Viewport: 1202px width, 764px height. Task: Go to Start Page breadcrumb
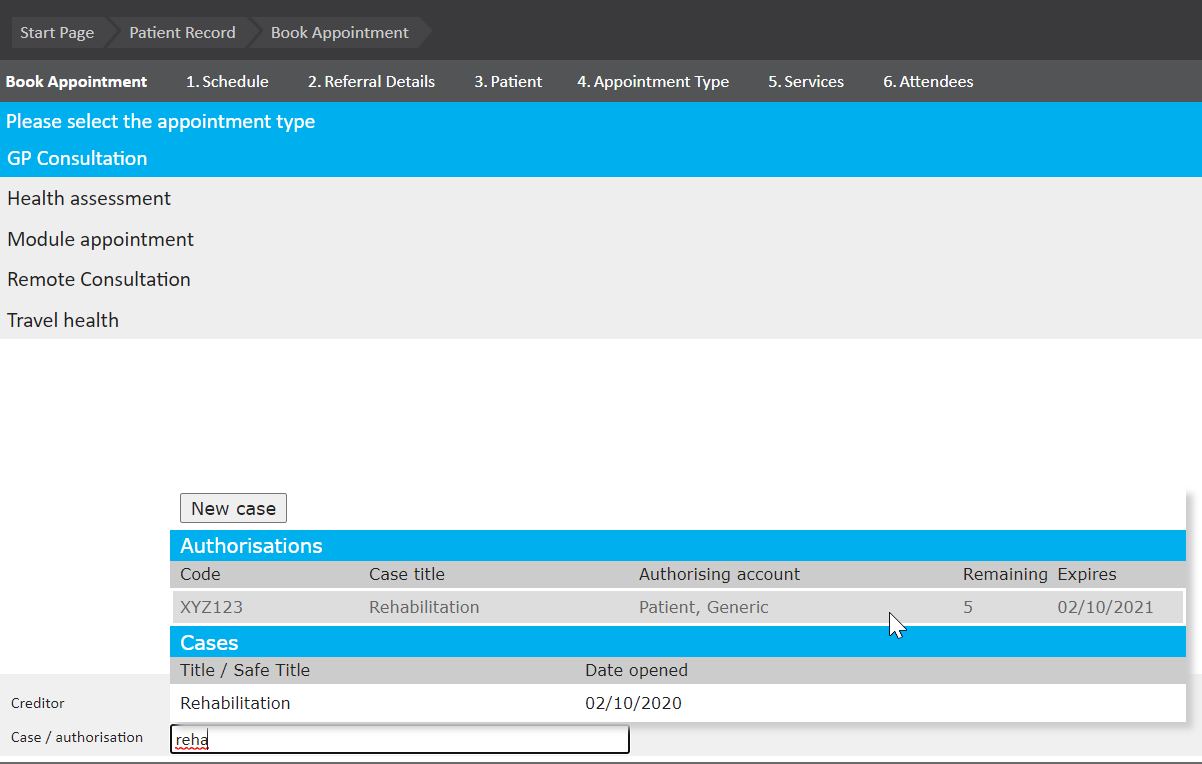click(x=57, y=33)
